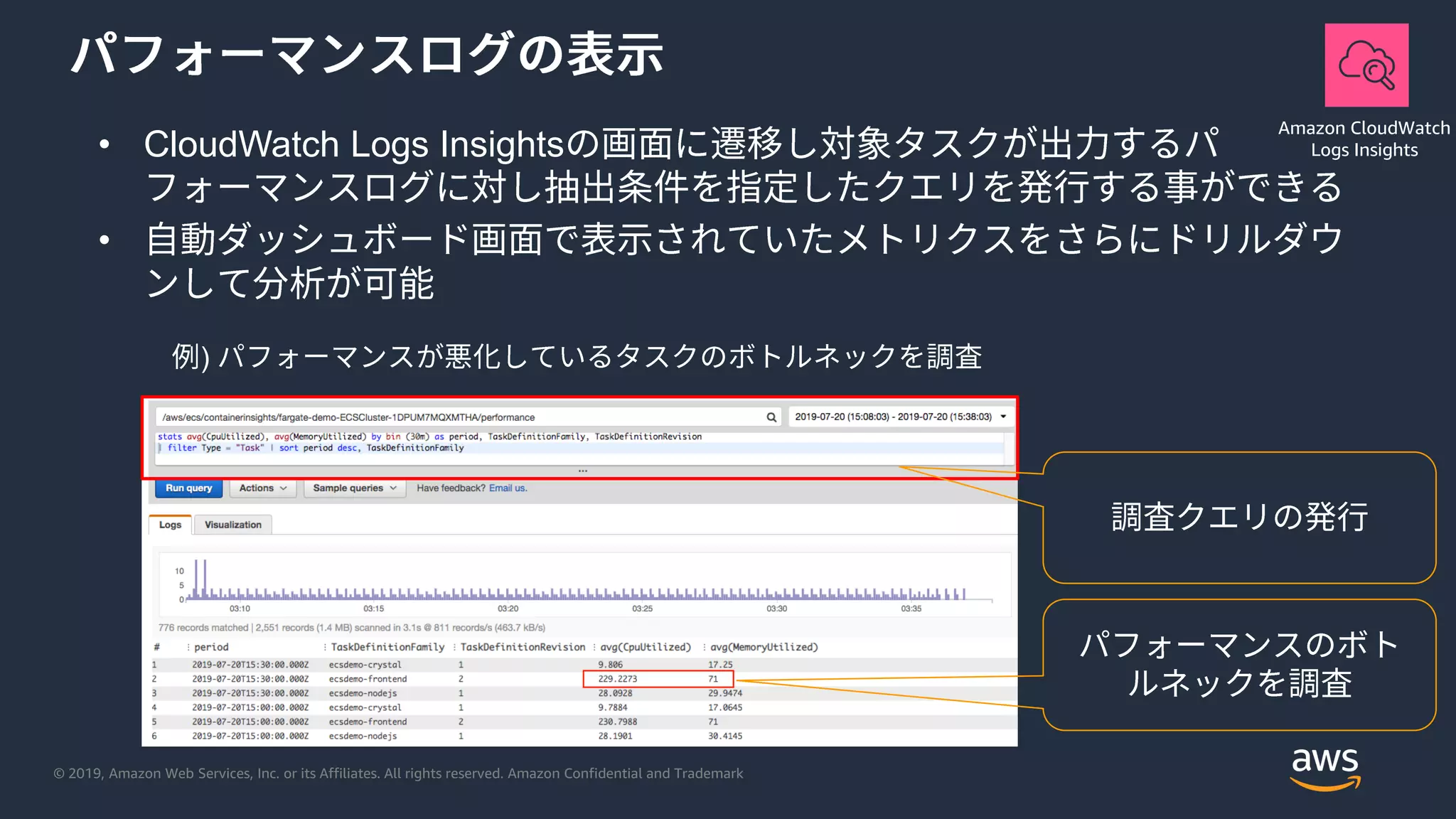Image resolution: width=1456 pixels, height=819 pixels.
Task: Click the period column header
Action: click(x=211, y=647)
